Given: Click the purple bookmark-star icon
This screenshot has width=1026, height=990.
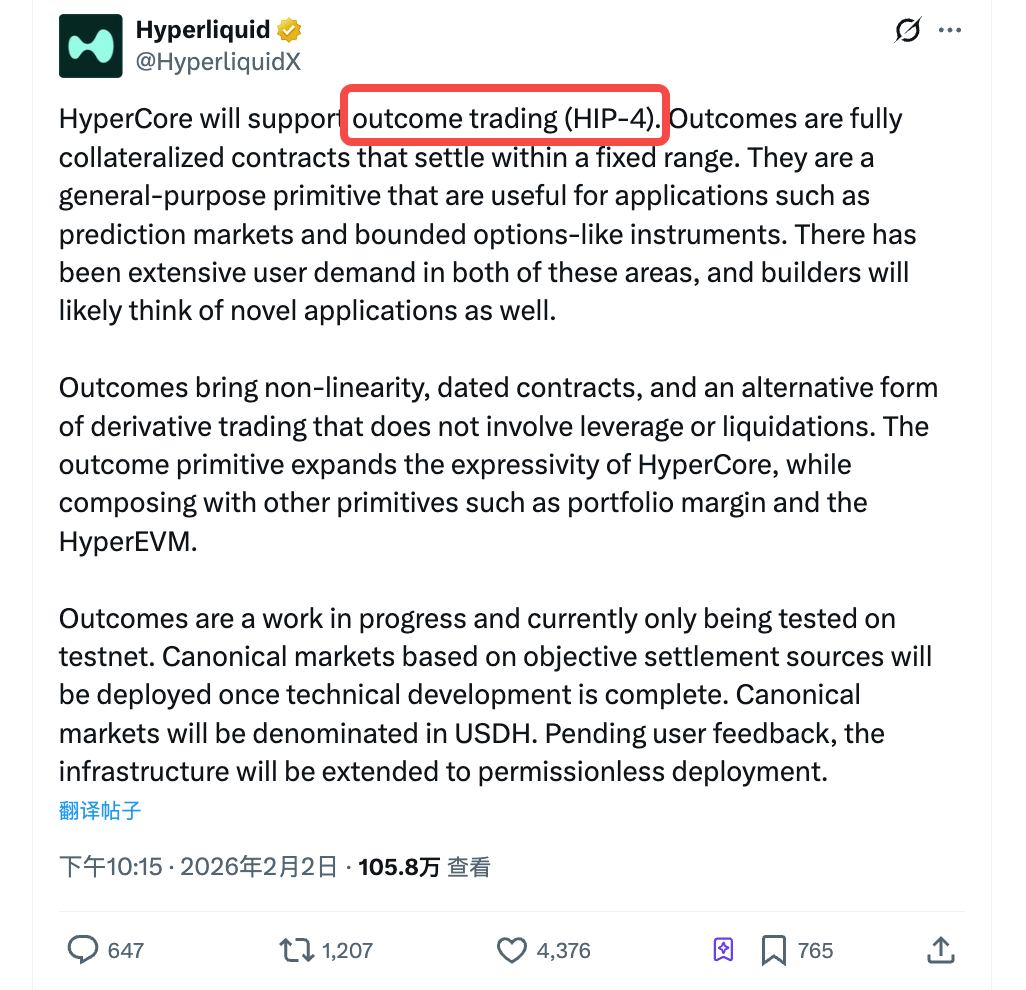Looking at the screenshot, I should [x=724, y=950].
